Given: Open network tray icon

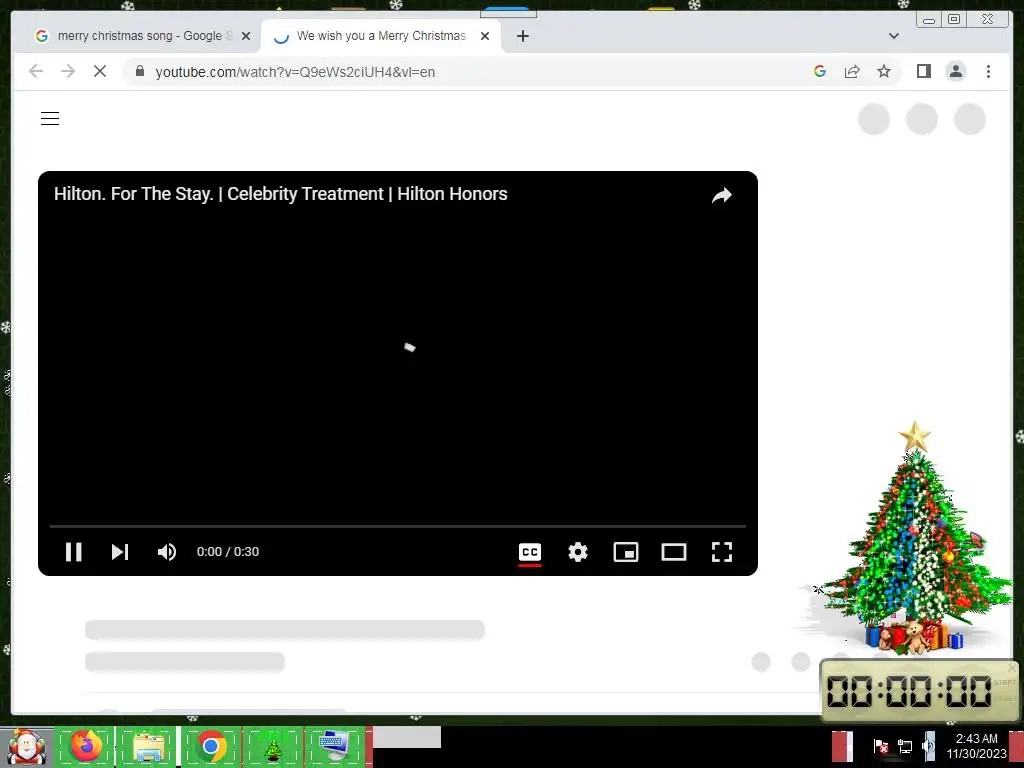Looking at the screenshot, I should tap(904, 746).
